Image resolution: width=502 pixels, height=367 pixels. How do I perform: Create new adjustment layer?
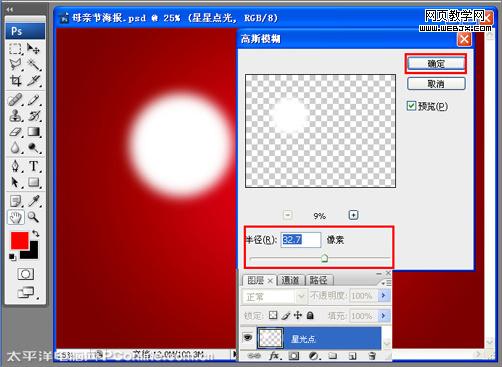(314, 356)
